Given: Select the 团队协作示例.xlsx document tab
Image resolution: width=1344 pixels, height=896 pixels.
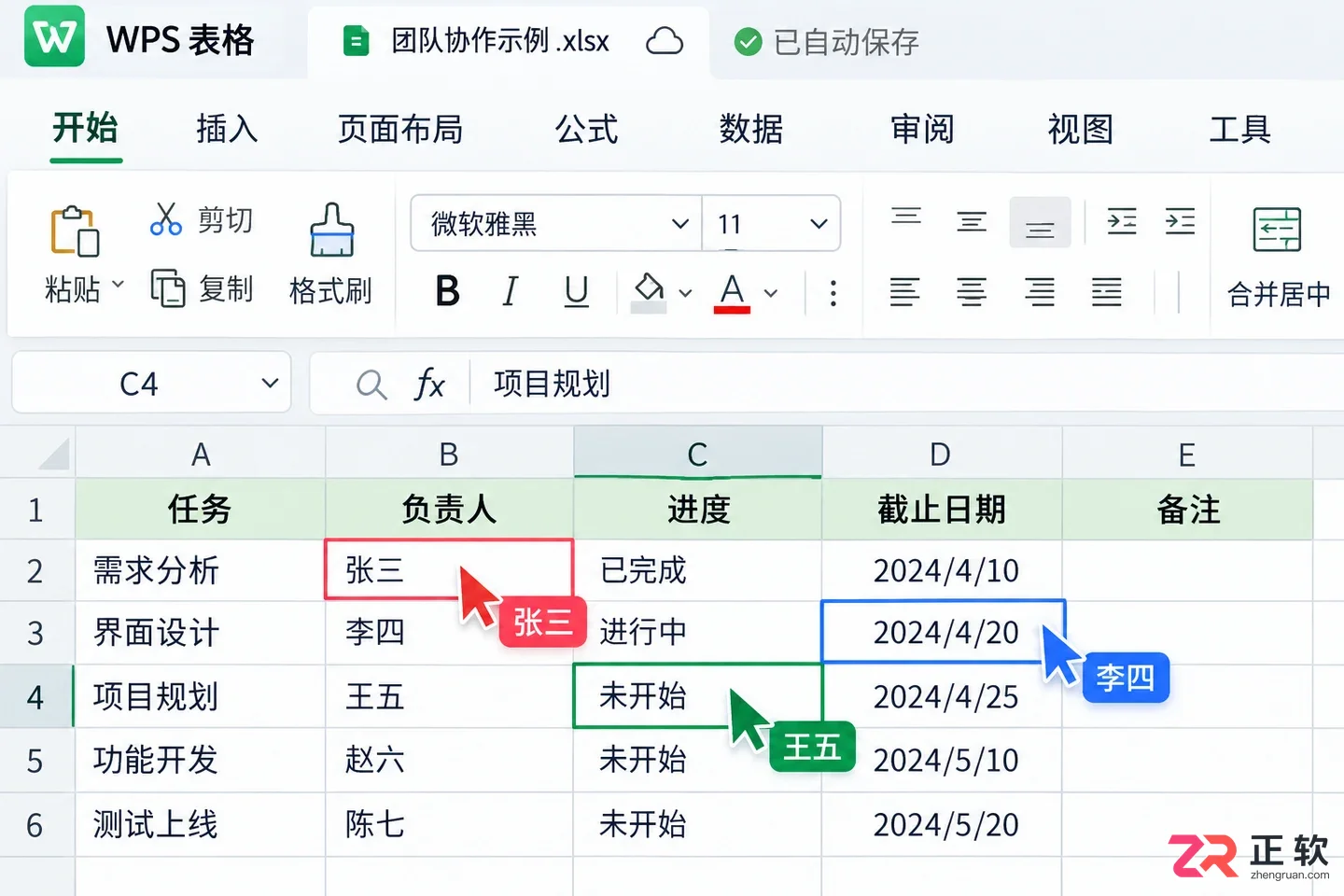Looking at the screenshot, I should point(509,42).
